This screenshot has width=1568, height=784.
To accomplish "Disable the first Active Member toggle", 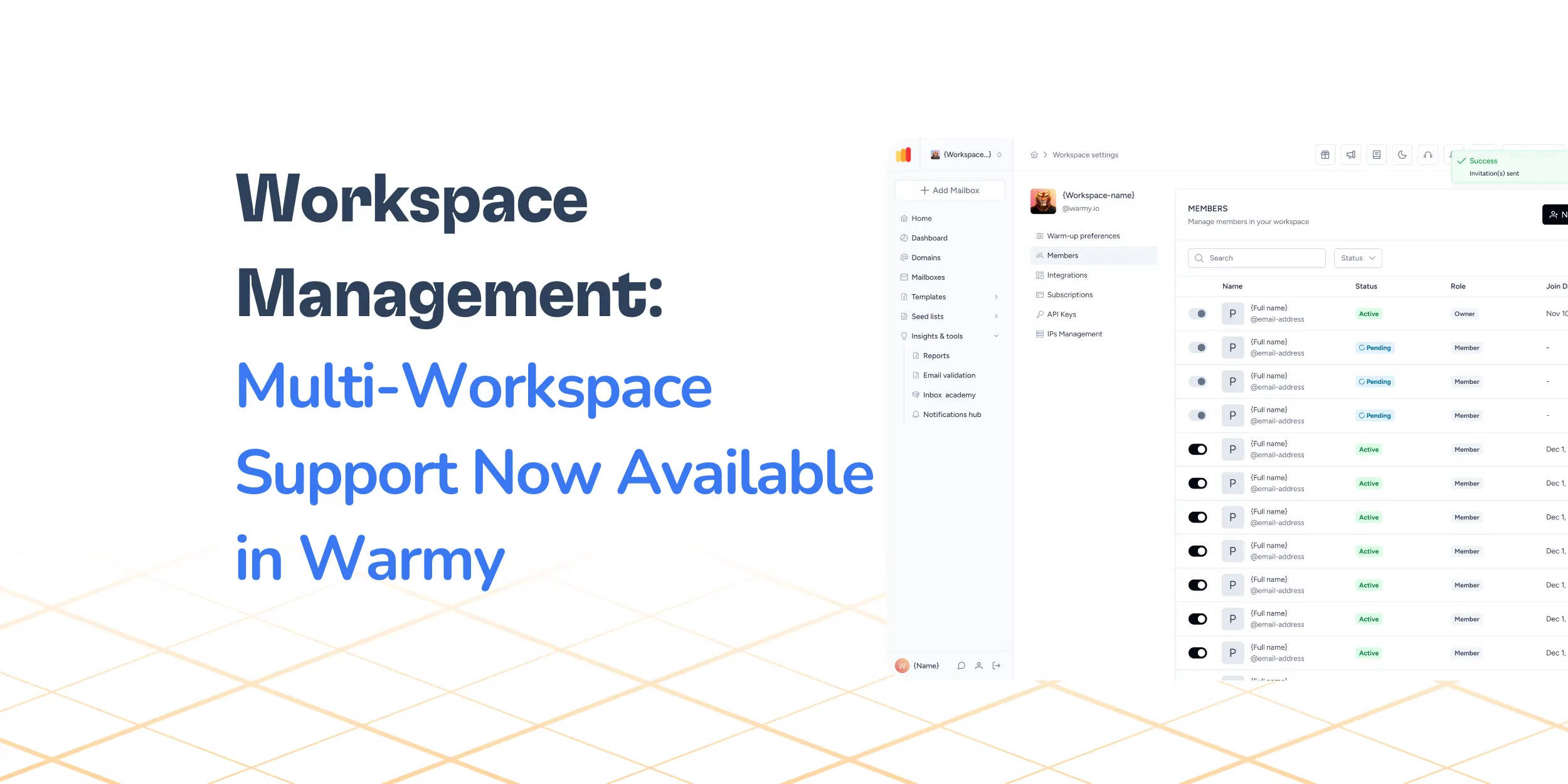I will point(1197,449).
